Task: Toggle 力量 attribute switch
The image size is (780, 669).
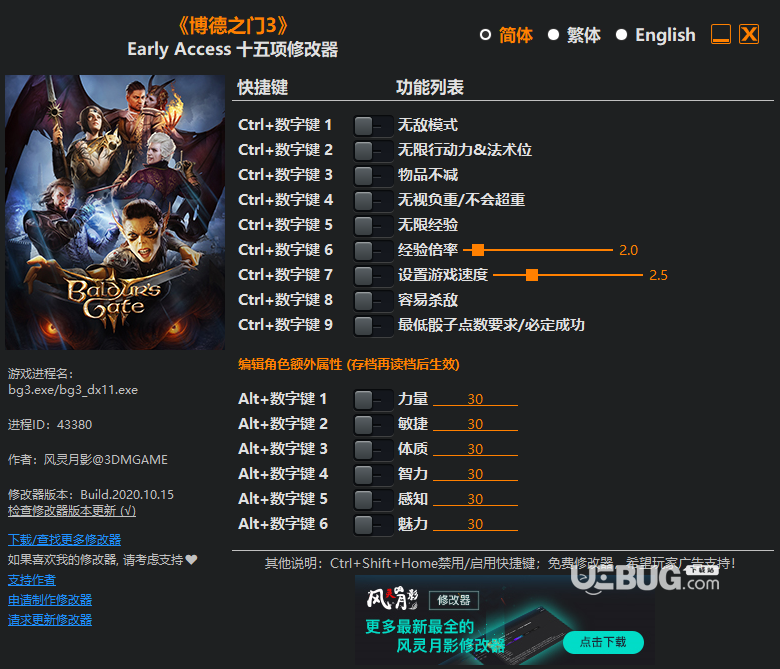Action: point(373,399)
